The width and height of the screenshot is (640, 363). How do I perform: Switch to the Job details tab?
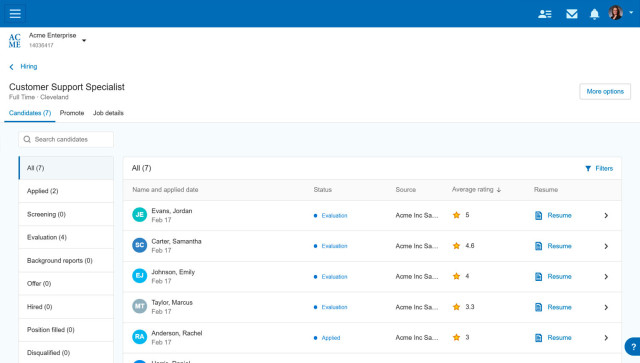[x=108, y=113]
